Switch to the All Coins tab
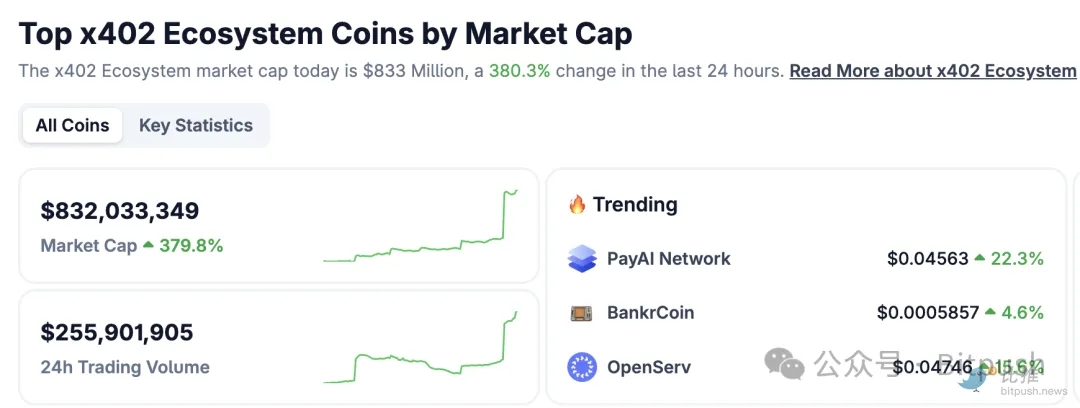The height and width of the screenshot is (408, 1080). point(72,126)
